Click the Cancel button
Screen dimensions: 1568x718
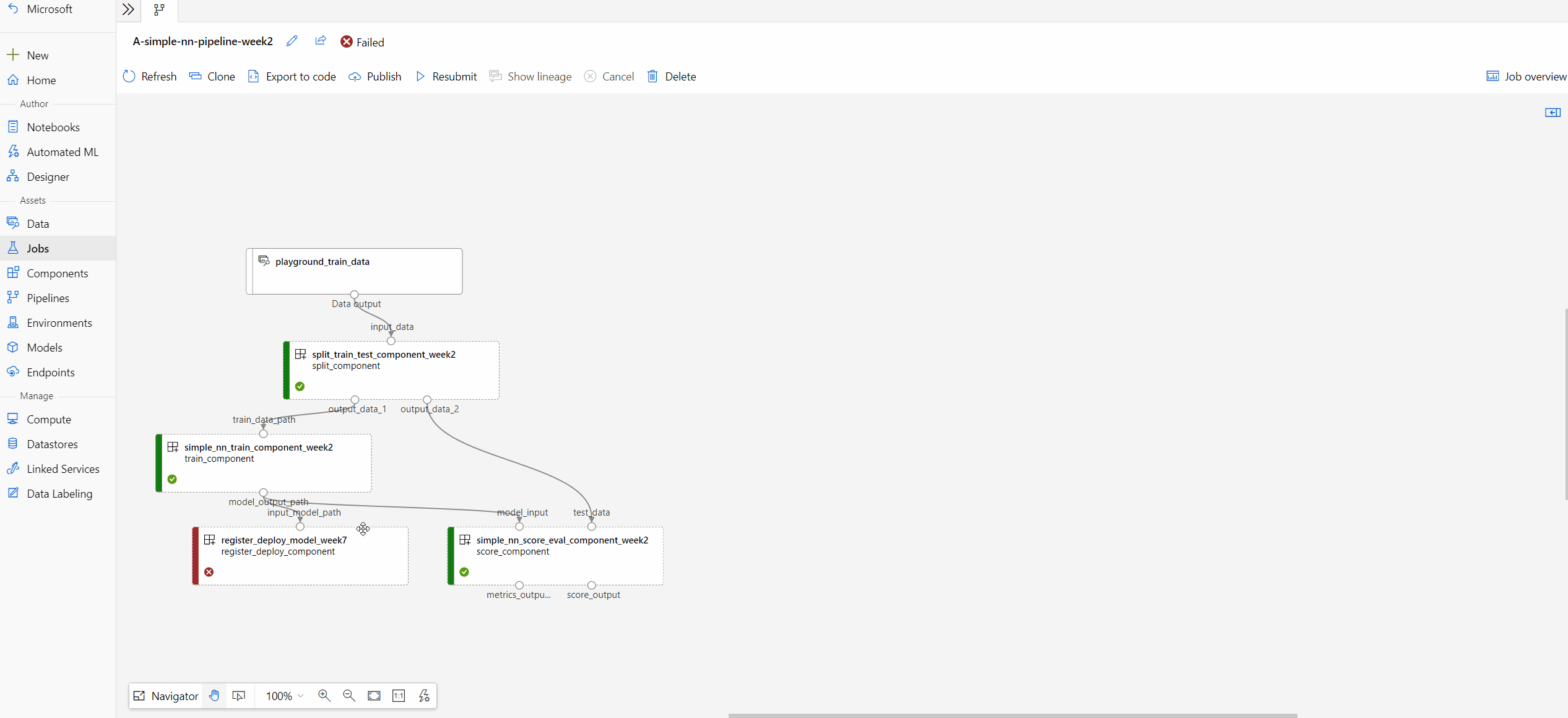coord(609,76)
